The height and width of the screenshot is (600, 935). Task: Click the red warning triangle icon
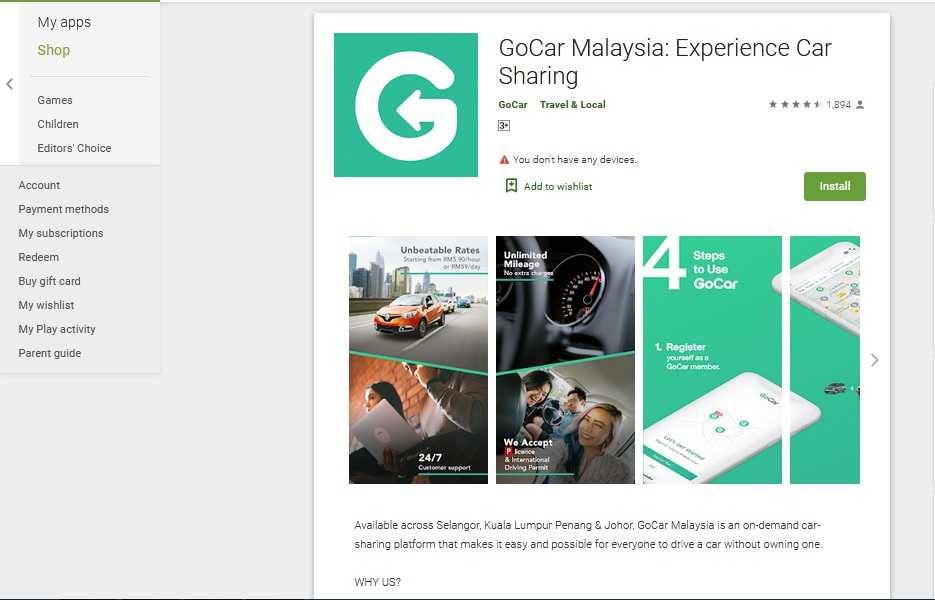tap(504, 160)
